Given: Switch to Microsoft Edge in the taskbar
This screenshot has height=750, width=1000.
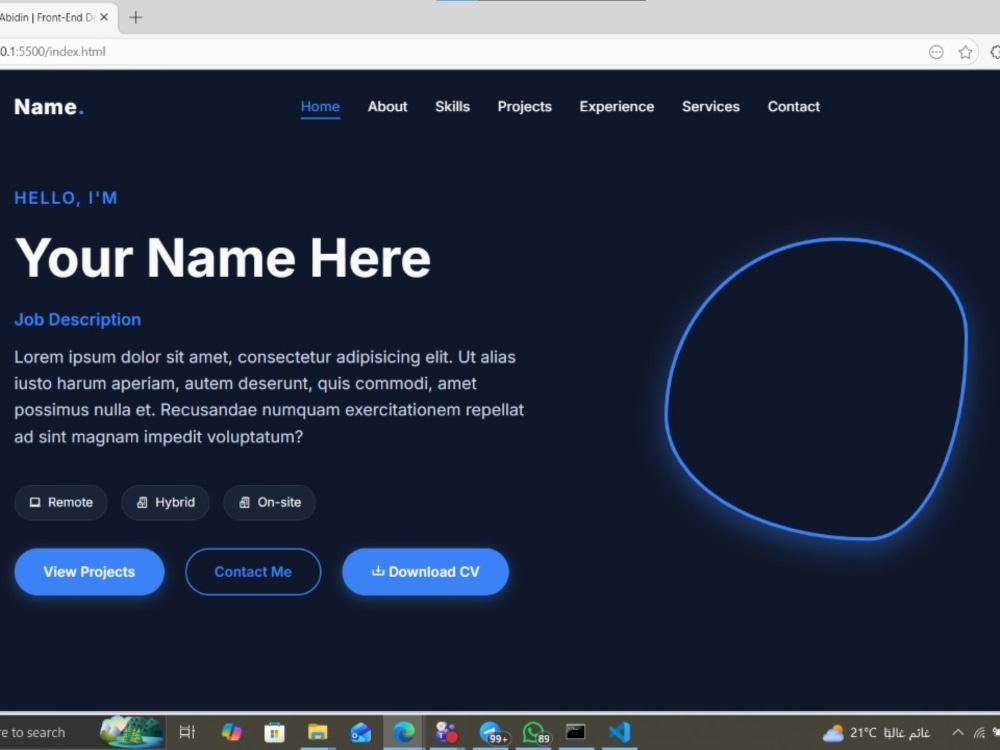Looking at the screenshot, I should click(x=404, y=732).
